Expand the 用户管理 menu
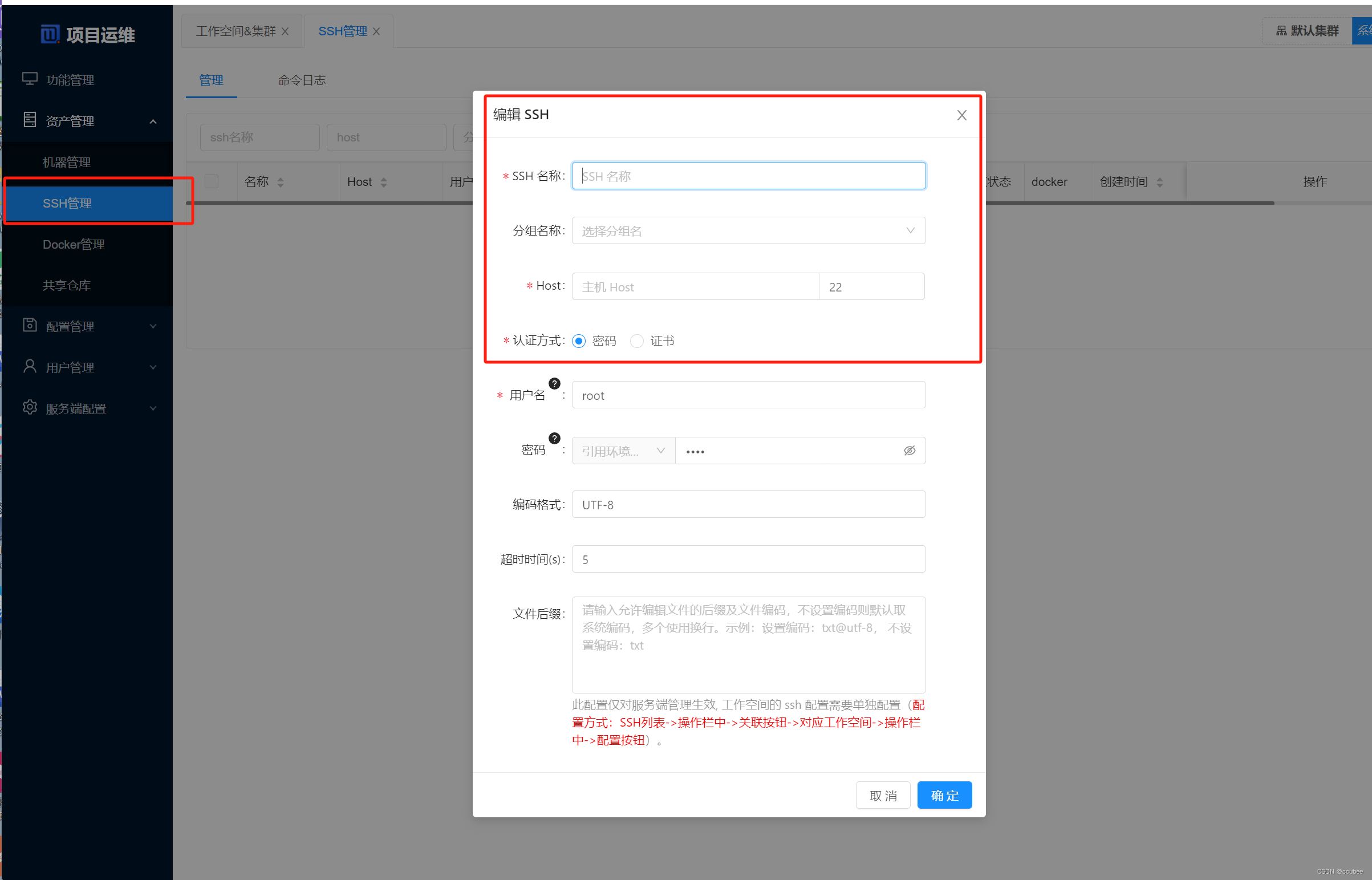Screen dimensions: 1372x880 (153, 367)
